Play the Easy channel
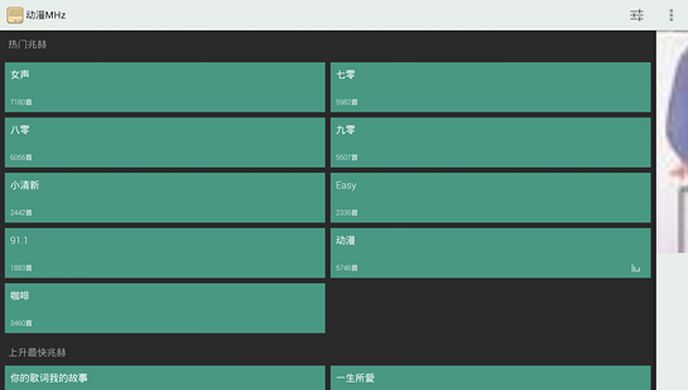Image resolution: width=688 pixels, height=390 pixels. (x=491, y=197)
